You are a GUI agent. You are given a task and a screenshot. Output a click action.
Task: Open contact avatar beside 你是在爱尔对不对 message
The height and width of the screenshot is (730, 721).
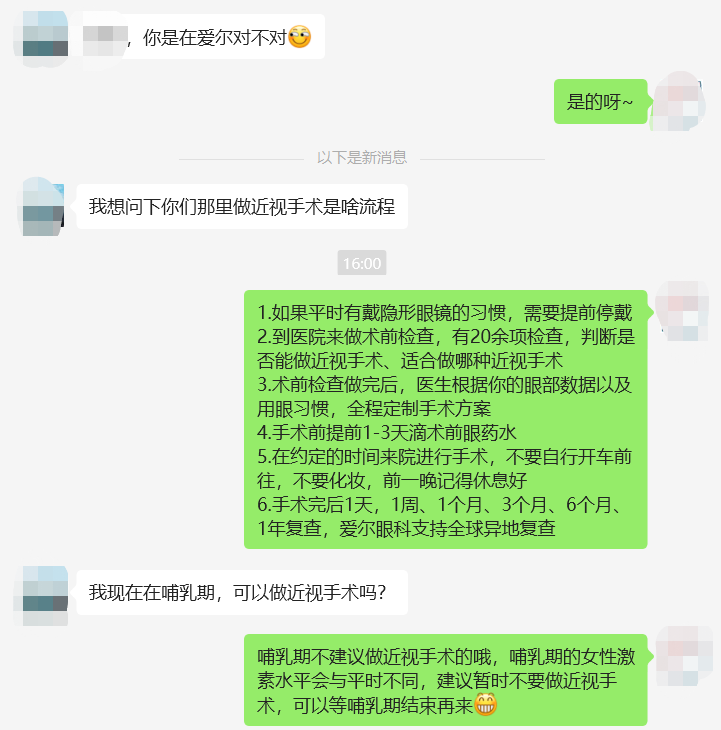pos(45,37)
